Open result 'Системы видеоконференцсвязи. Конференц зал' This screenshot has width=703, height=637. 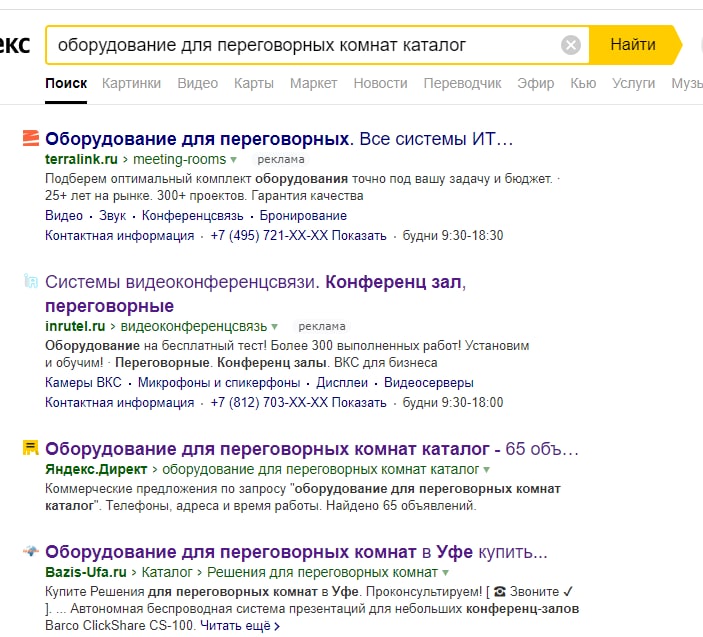point(256,294)
